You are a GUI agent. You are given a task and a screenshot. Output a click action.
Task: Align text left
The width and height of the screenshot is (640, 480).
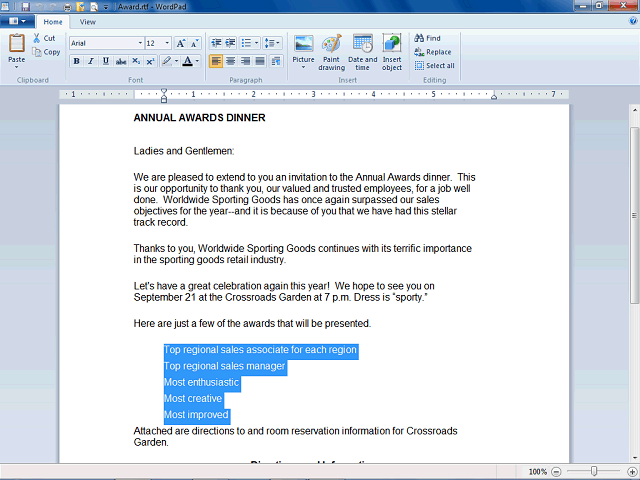(216, 61)
